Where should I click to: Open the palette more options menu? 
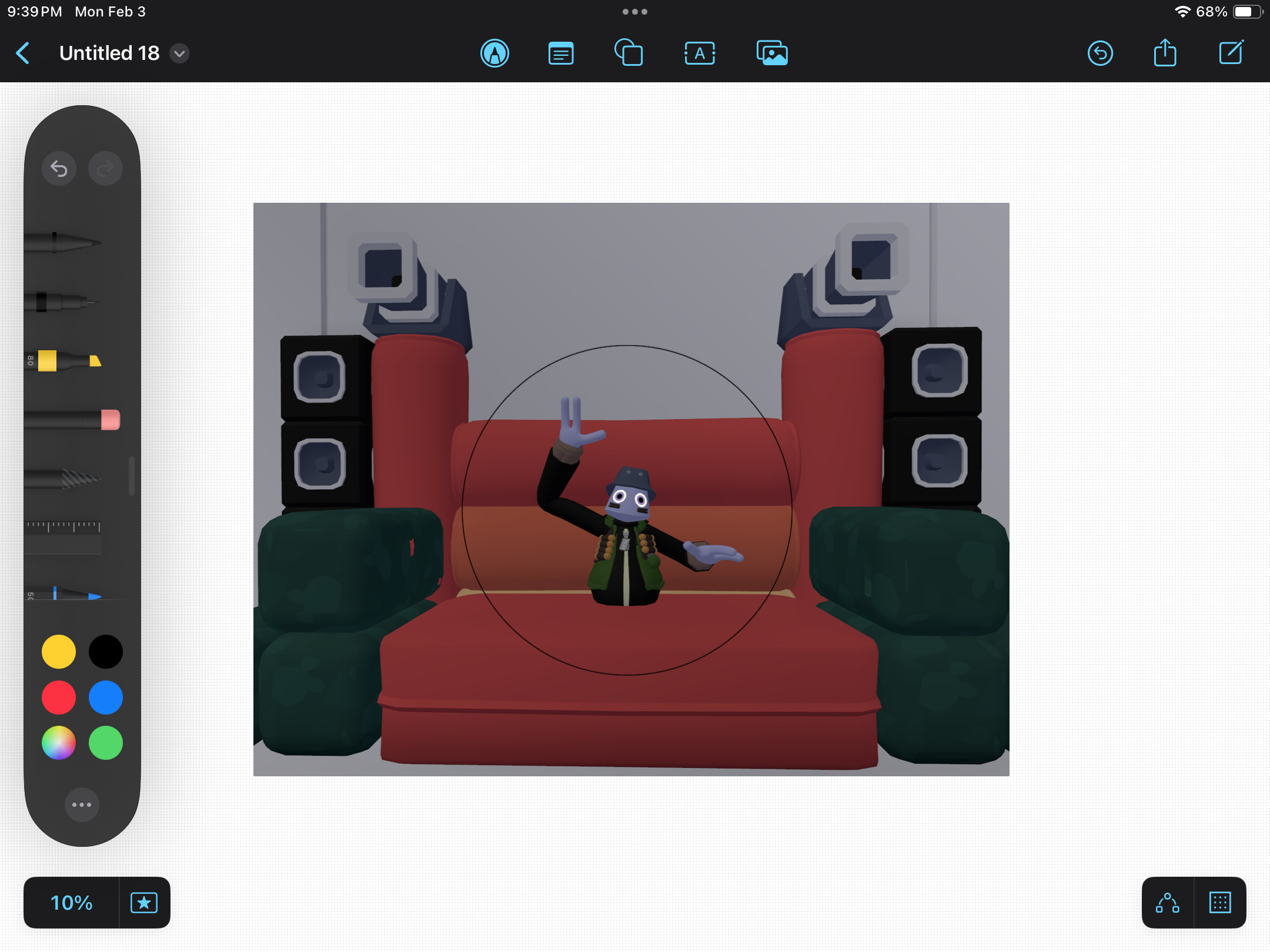(x=82, y=804)
